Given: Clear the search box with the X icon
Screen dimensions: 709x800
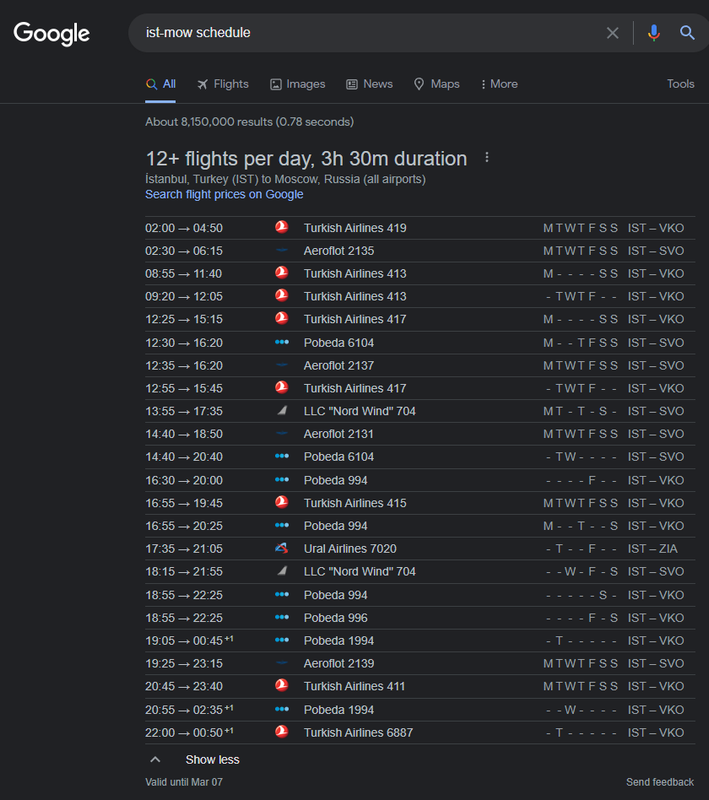Looking at the screenshot, I should pyautogui.click(x=613, y=33).
